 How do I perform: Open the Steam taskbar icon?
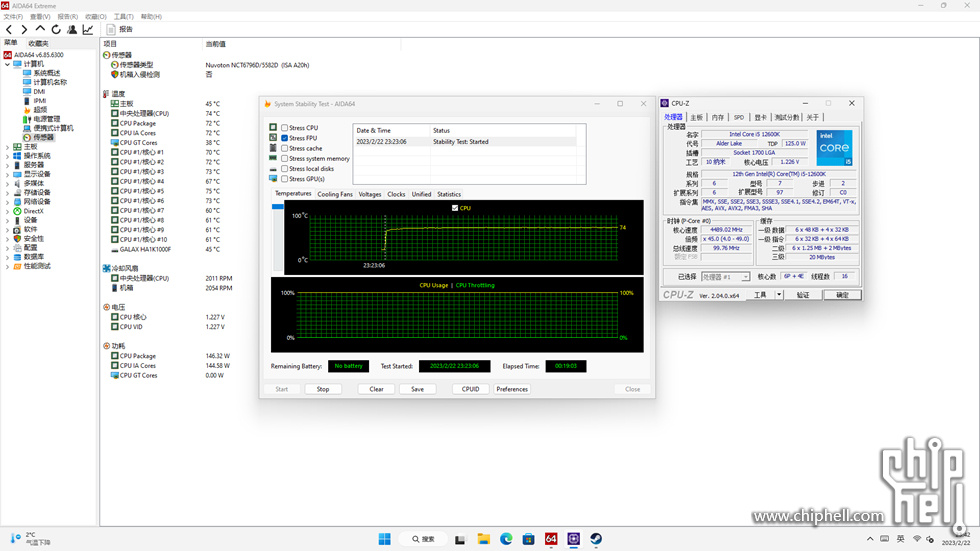[596, 539]
